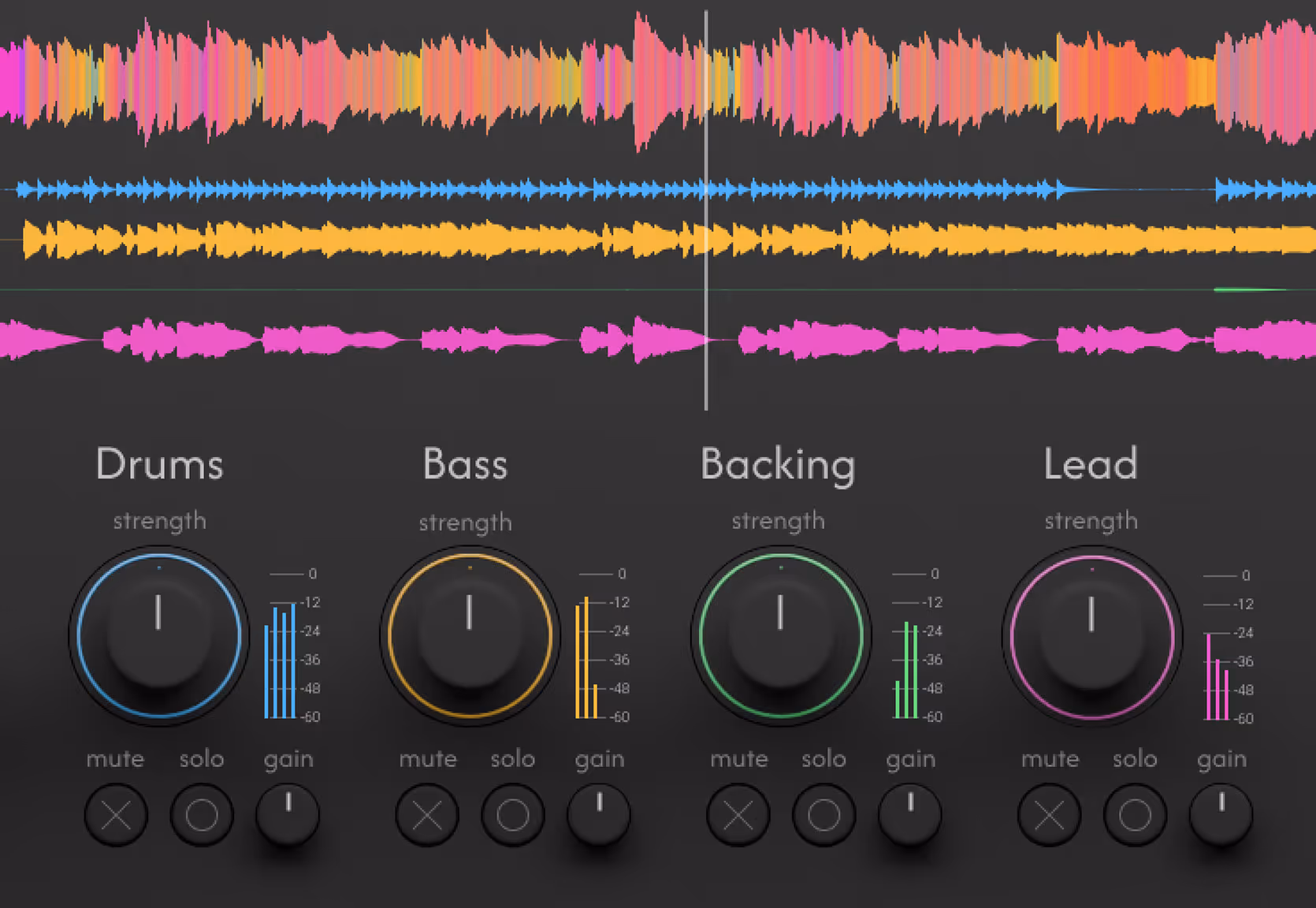Click the -60 mark on Lead meter scale
This screenshot has height=908, width=1316.
[x=1244, y=719]
